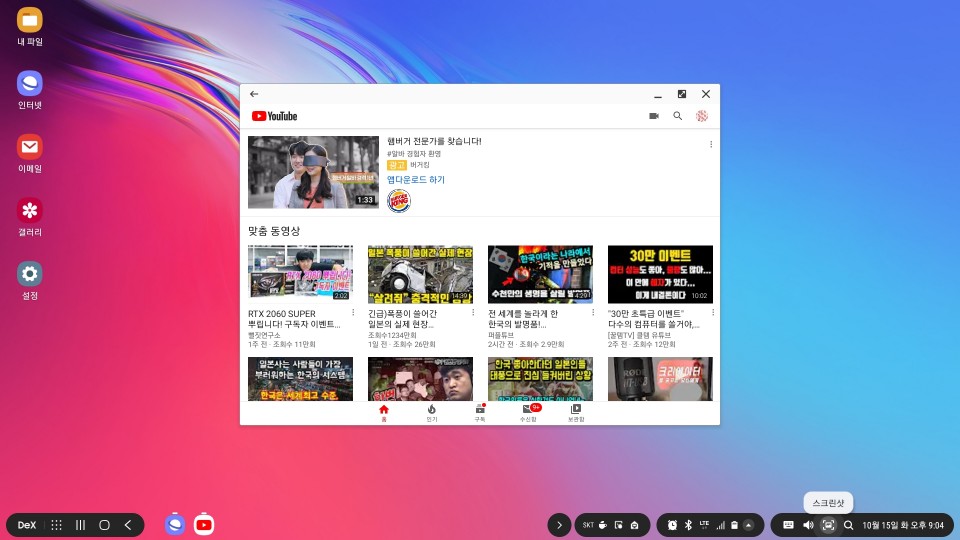Go to YouTube logo home
Screen dimensions: 960x540
[x=274, y=116]
